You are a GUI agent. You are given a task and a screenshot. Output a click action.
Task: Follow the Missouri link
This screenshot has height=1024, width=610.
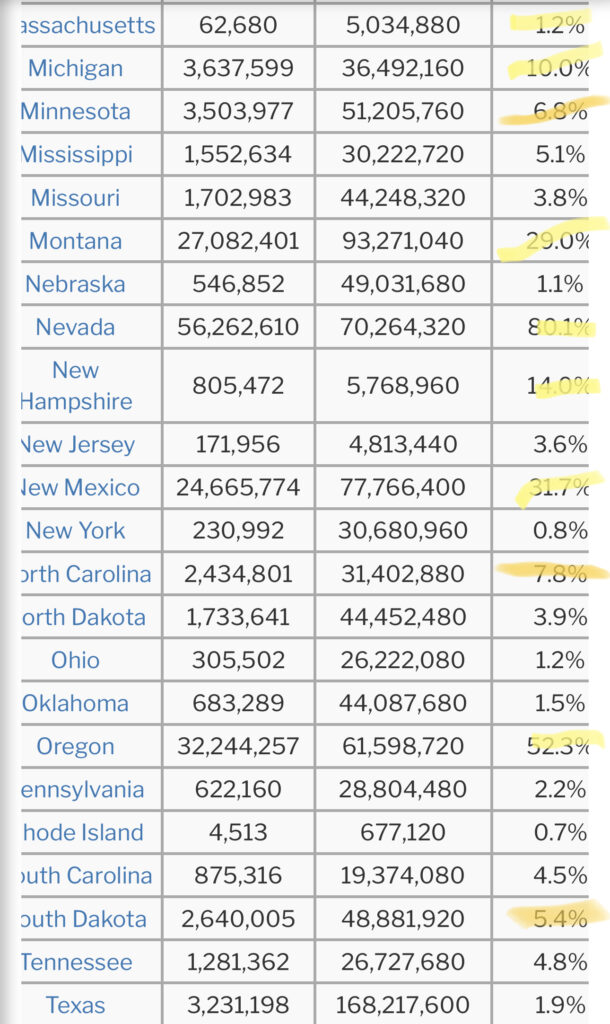(x=75, y=197)
